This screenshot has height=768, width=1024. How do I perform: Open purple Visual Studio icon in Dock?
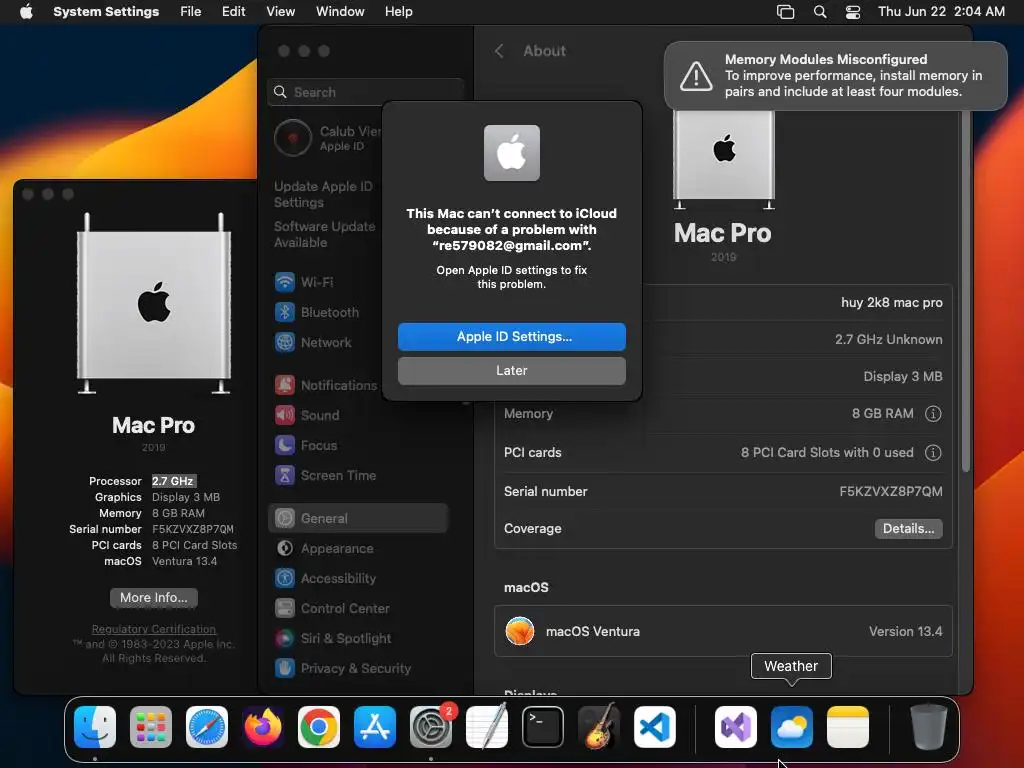click(x=736, y=727)
